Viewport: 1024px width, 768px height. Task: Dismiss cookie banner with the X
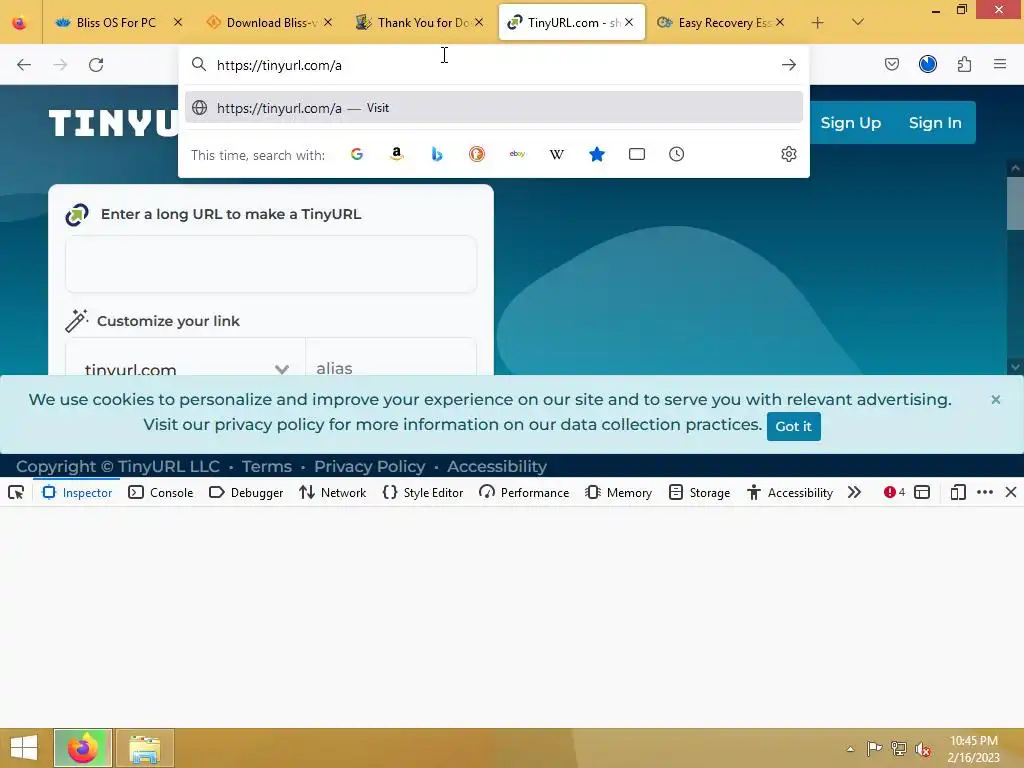point(995,399)
